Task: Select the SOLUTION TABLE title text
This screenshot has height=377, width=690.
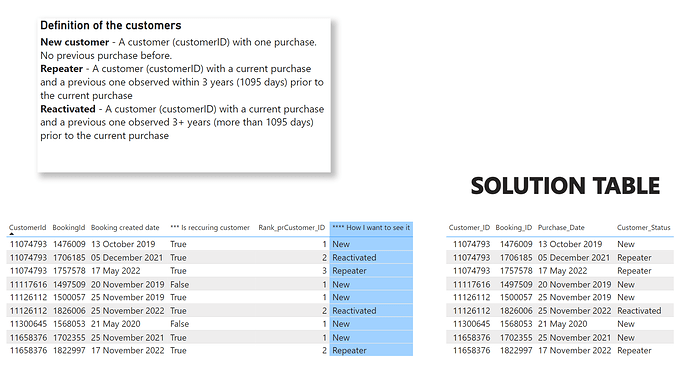Action: pyautogui.click(x=565, y=186)
